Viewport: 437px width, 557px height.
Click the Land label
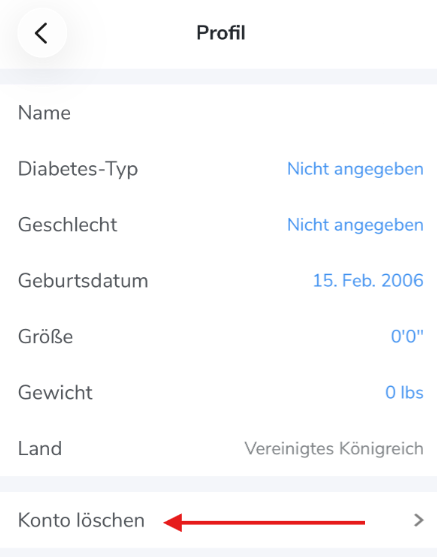pyautogui.click(x=40, y=449)
